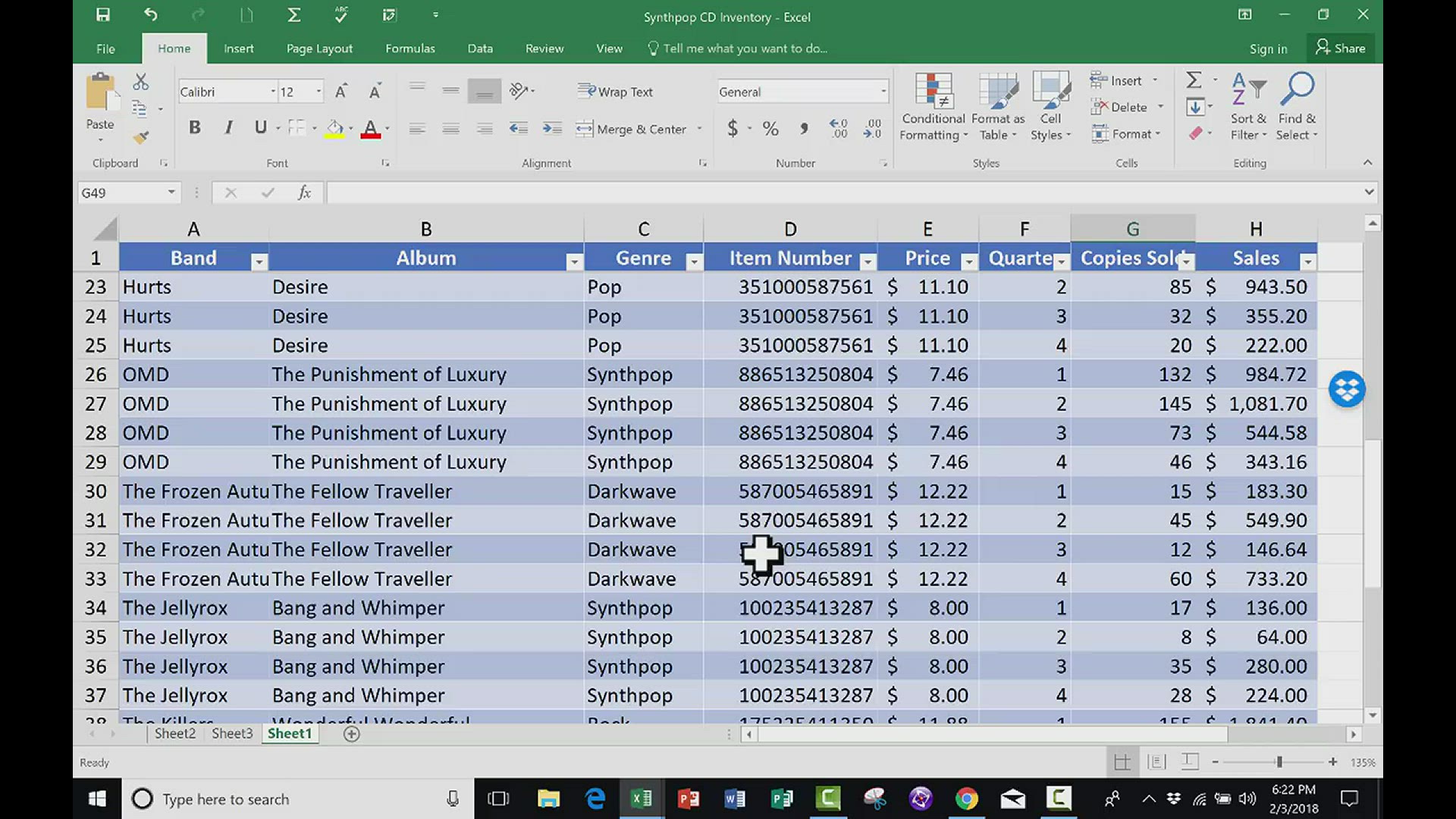Screen dimensions: 1456x819
Task: Switch to the Insert tab
Action: click(238, 49)
